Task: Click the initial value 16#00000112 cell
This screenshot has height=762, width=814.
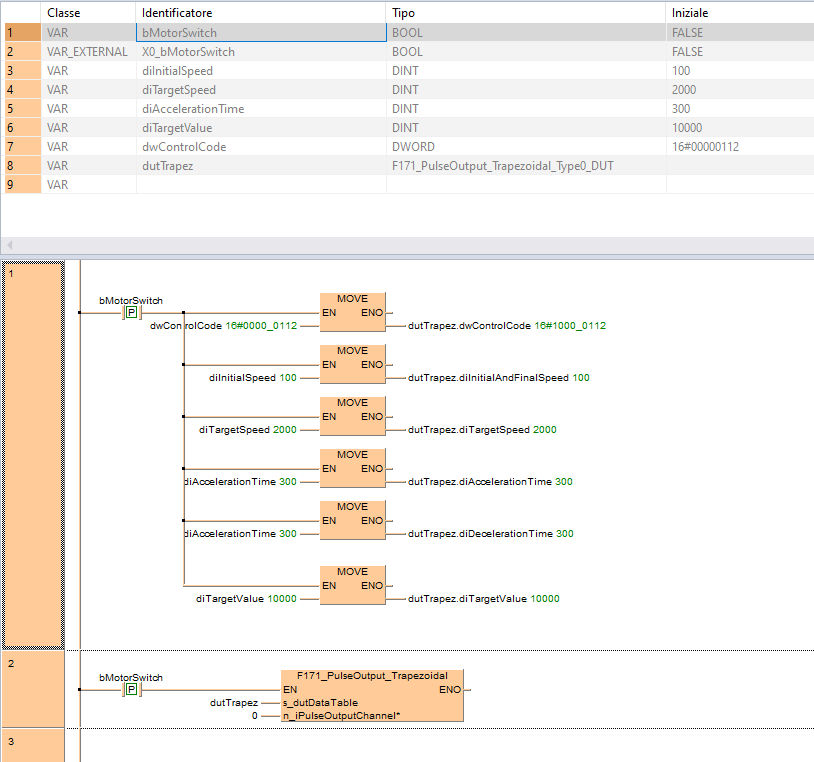Action: coord(739,147)
